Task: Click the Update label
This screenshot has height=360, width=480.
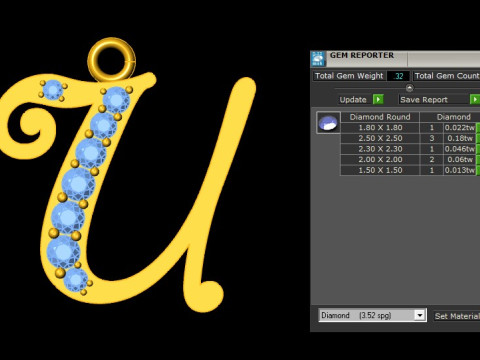Action: pyautogui.click(x=353, y=100)
